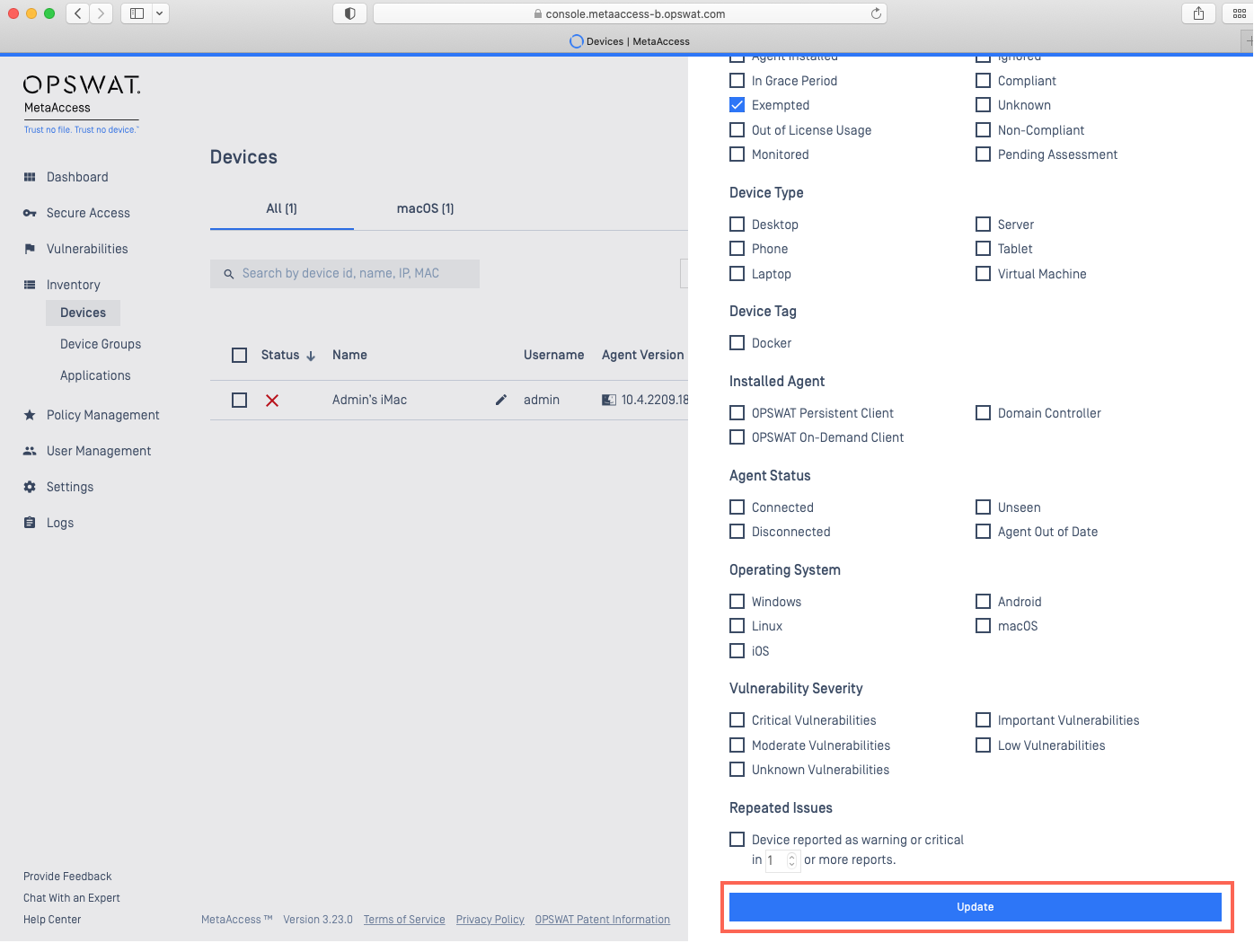Check Domain Controller filter
Image resolution: width=1254 pixels, height=952 pixels.
pos(983,413)
